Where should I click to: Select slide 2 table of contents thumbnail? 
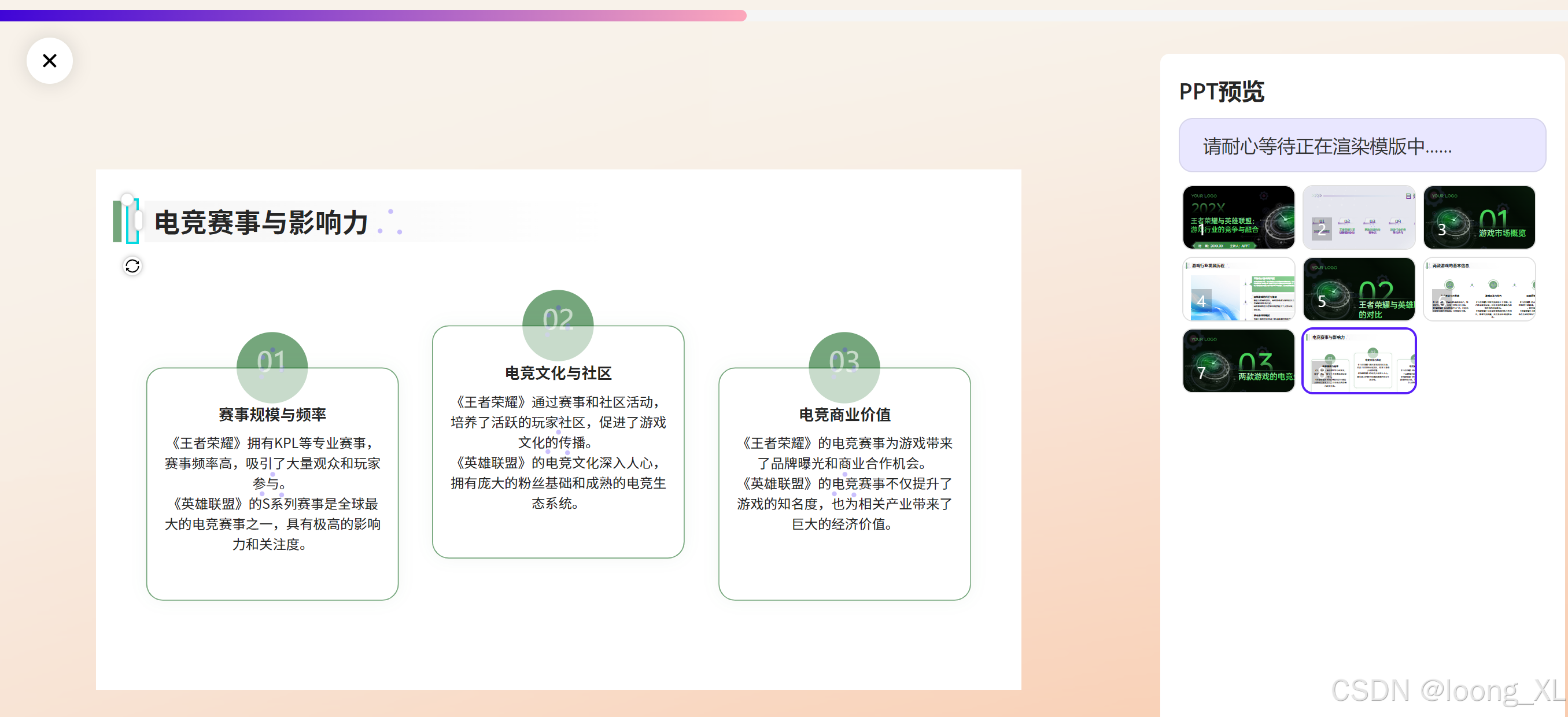pos(1359,217)
